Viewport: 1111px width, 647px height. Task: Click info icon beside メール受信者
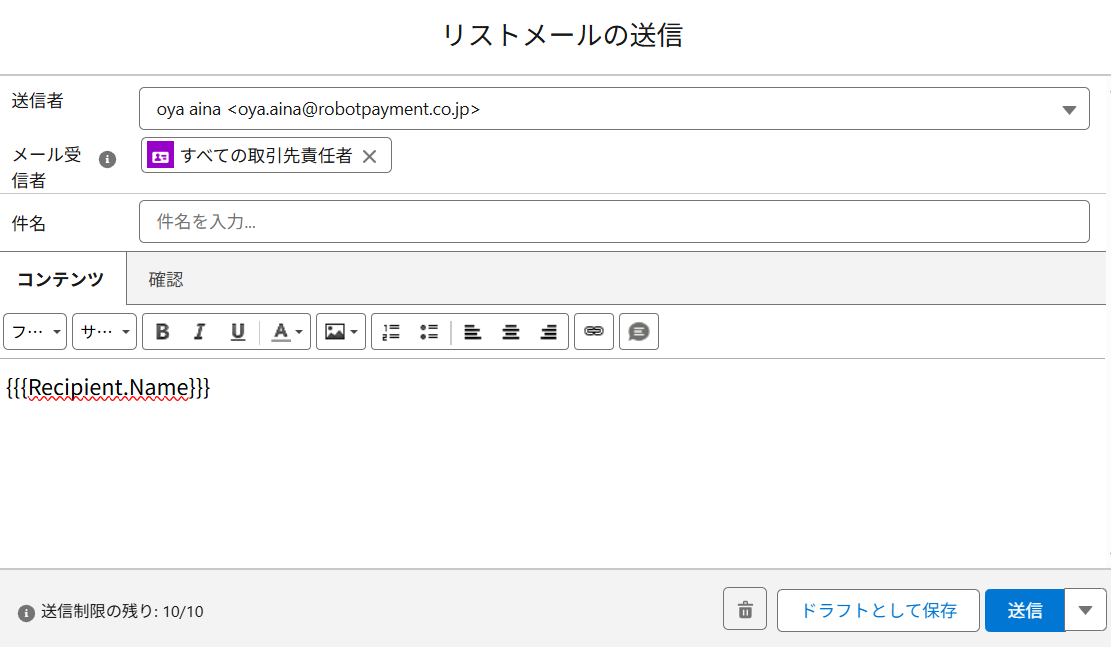pyautogui.click(x=108, y=159)
